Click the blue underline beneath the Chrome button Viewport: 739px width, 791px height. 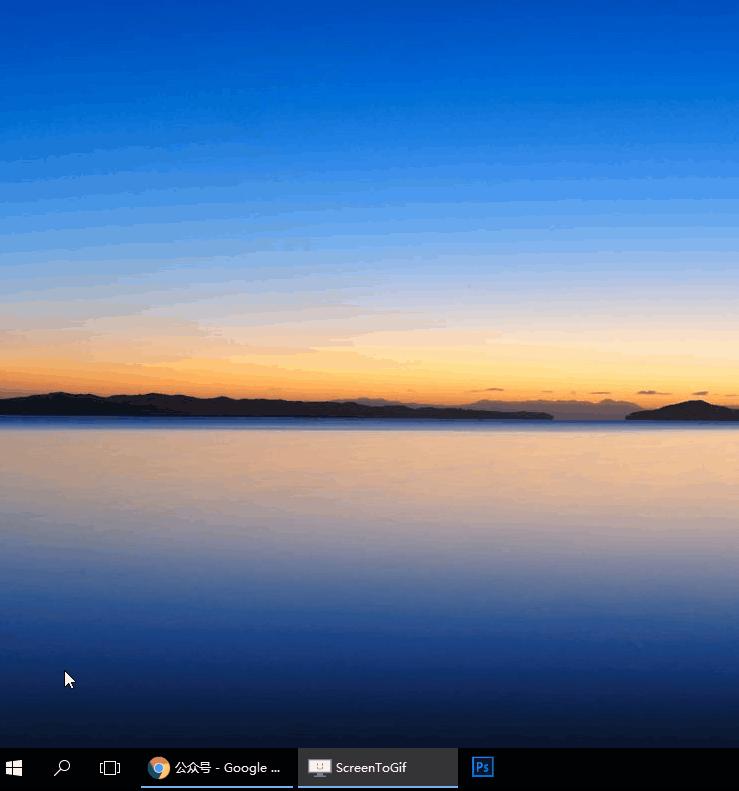point(217,786)
